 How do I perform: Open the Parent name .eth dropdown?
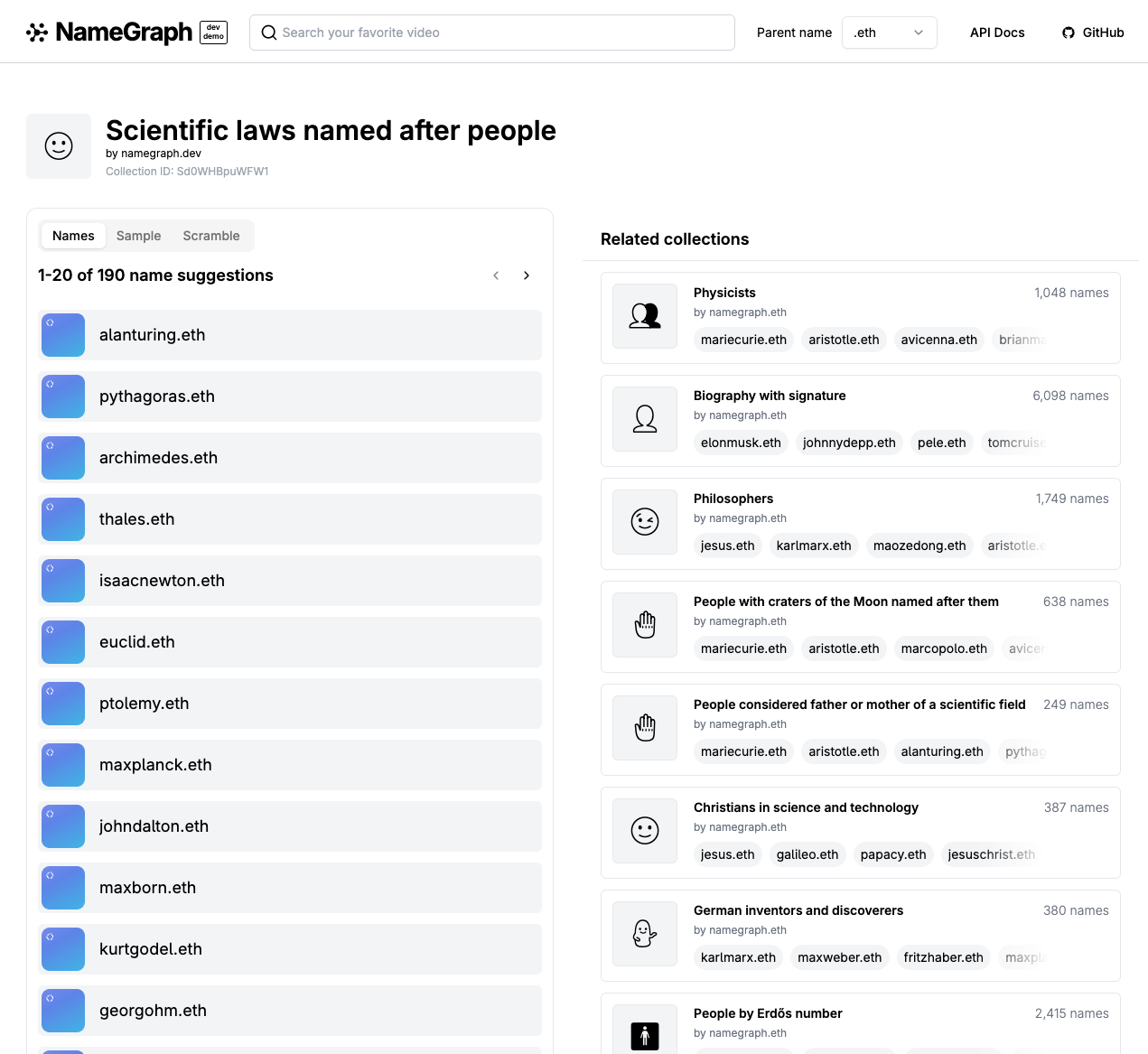click(890, 33)
